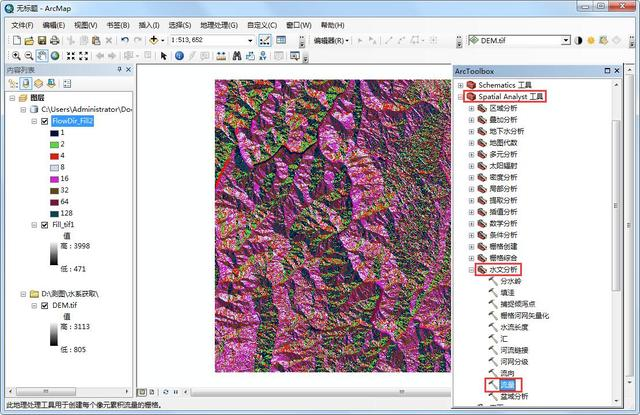The height and width of the screenshot is (415, 640).
Task: Open the 书签(B) menu
Action: click(118, 25)
